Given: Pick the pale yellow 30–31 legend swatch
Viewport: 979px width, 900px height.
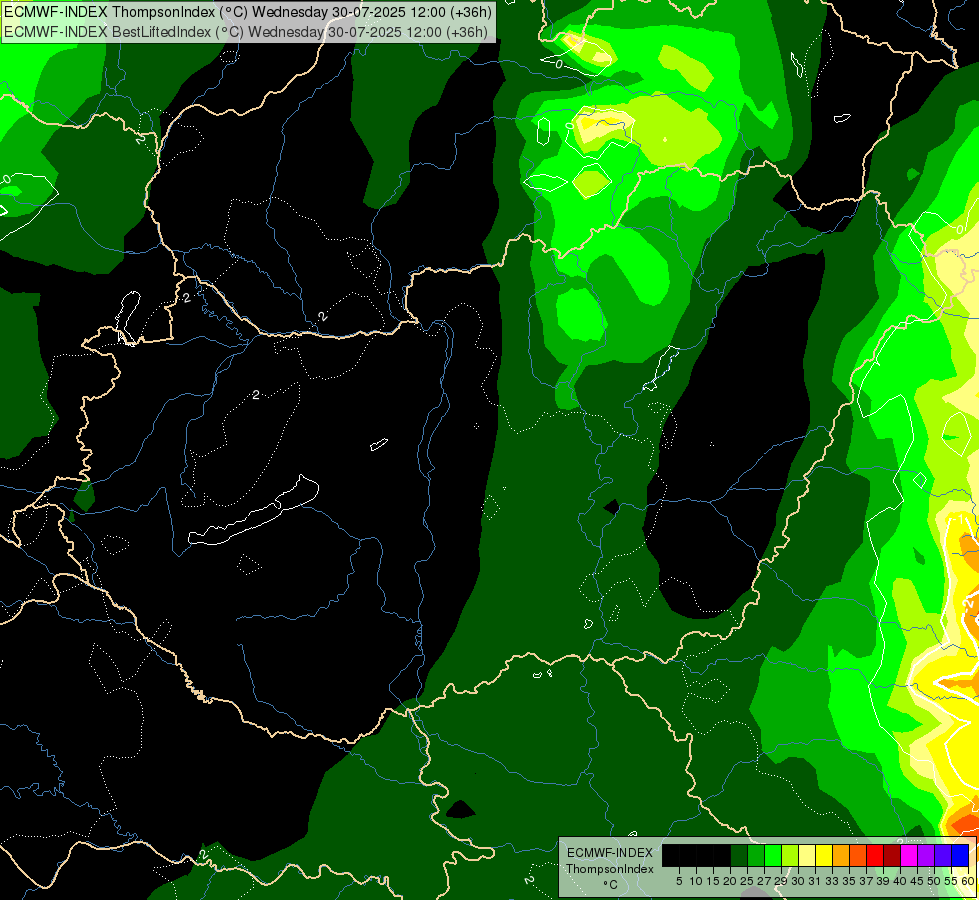Looking at the screenshot, I should (807, 855).
